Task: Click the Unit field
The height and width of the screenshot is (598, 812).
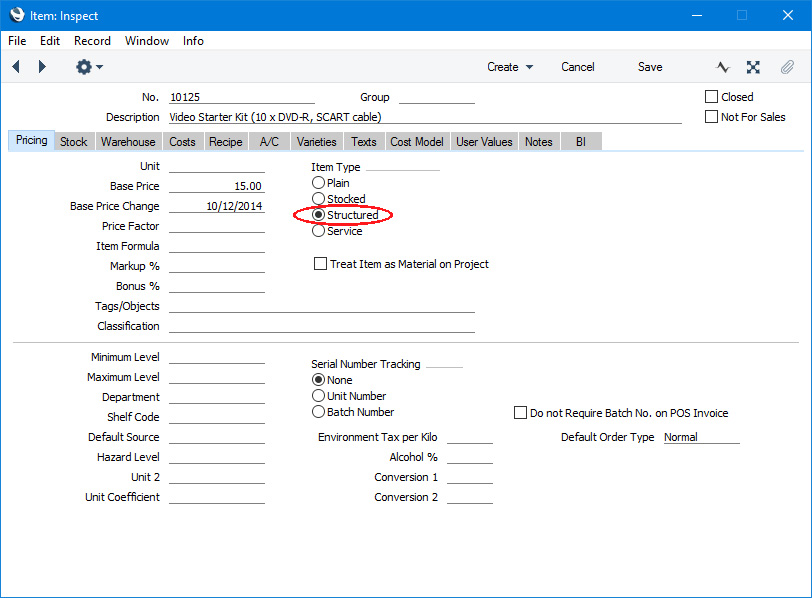Action: click(217, 166)
